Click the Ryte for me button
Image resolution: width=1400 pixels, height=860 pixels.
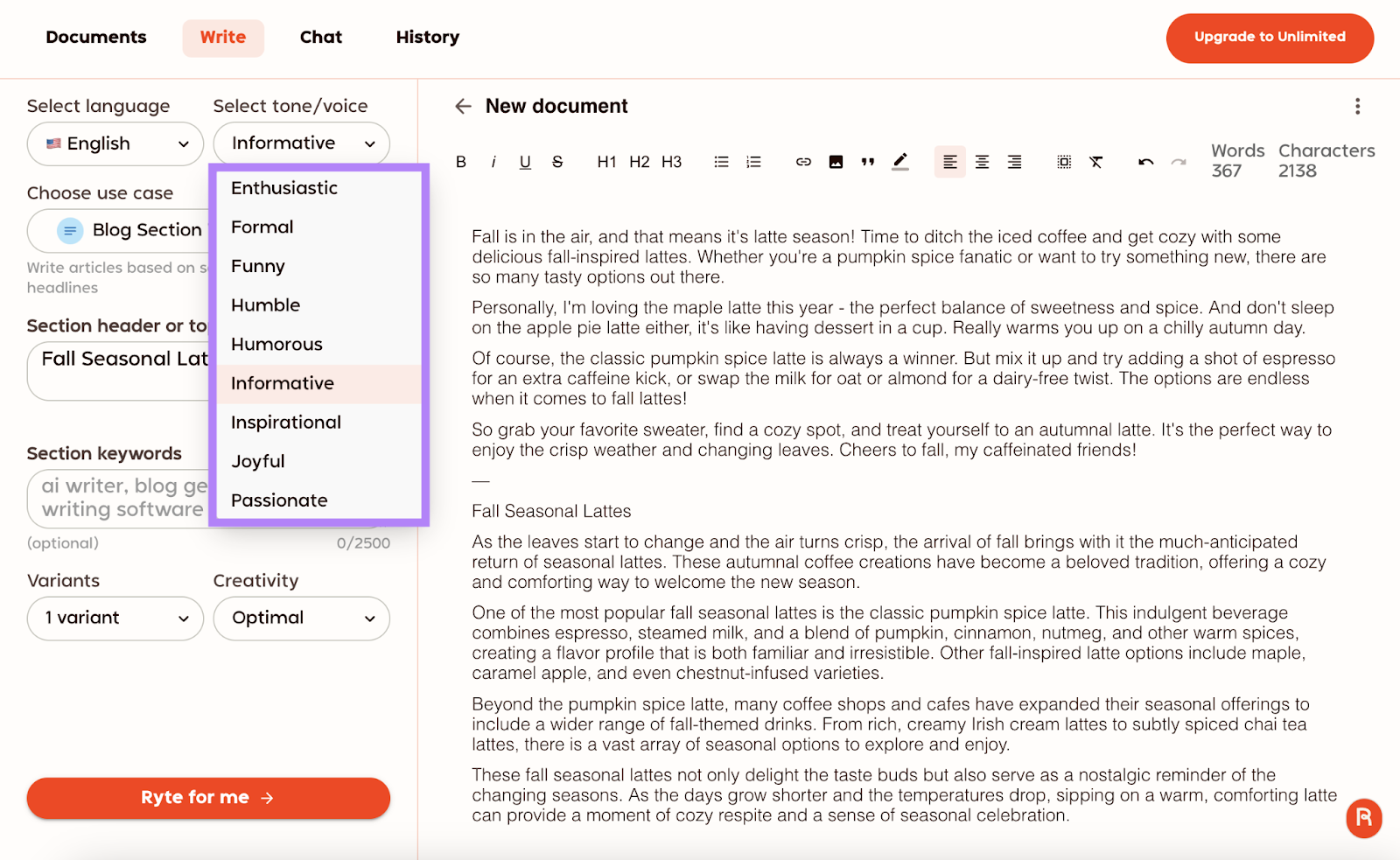208,798
